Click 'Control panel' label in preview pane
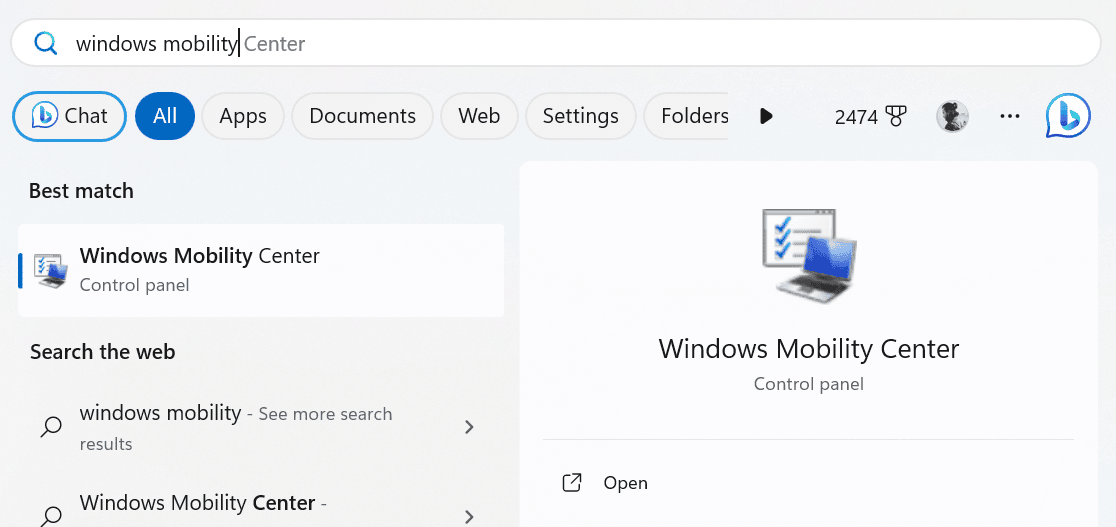Screen dimensions: 1116x527 [809, 385]
